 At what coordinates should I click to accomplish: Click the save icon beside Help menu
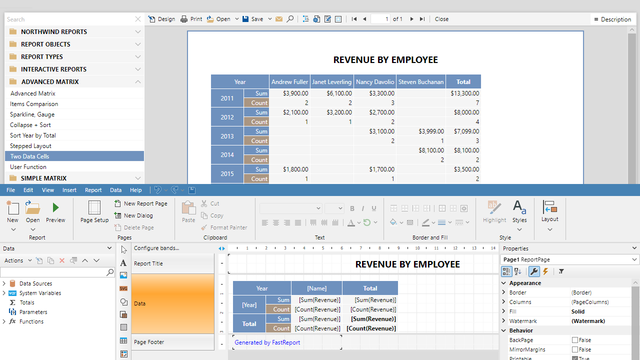tap(192, 190)
